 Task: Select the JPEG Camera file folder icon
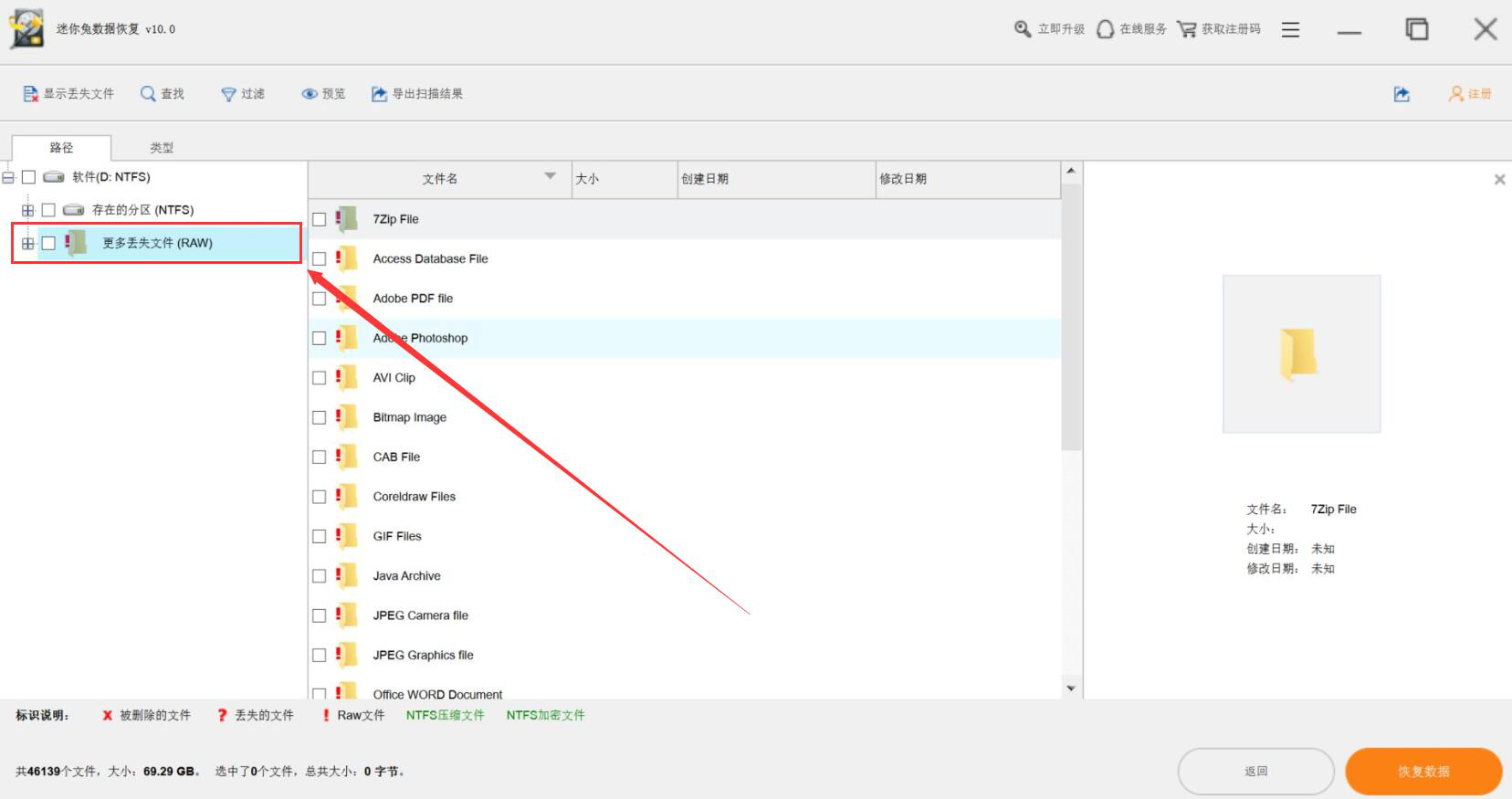(347, 615)
